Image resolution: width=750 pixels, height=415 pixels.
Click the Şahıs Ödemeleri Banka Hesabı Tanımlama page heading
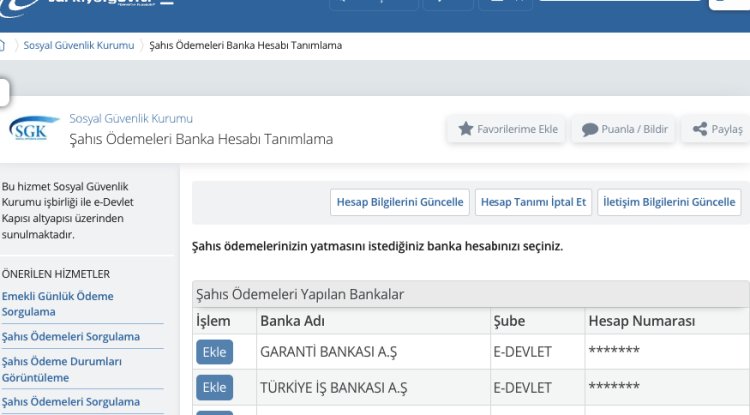click(201, 139)
